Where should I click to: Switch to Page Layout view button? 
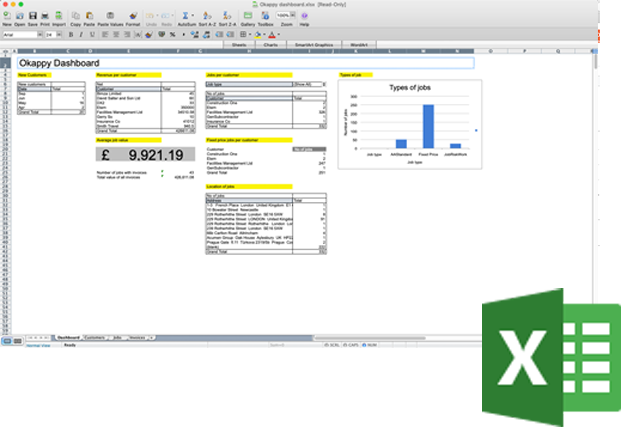tap(17, 341)
